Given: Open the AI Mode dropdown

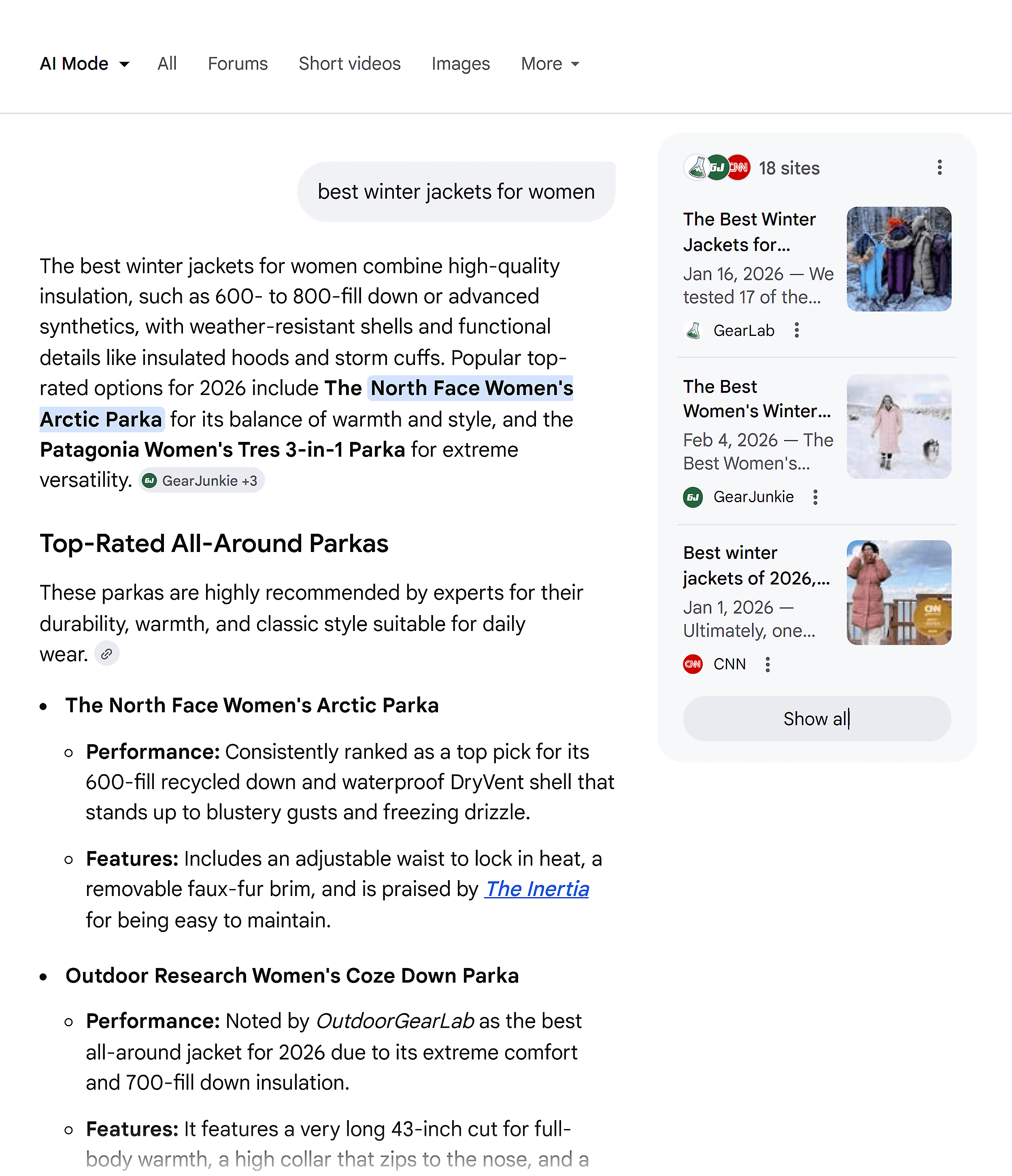Looking at the screenshot, I should (84, 64).
